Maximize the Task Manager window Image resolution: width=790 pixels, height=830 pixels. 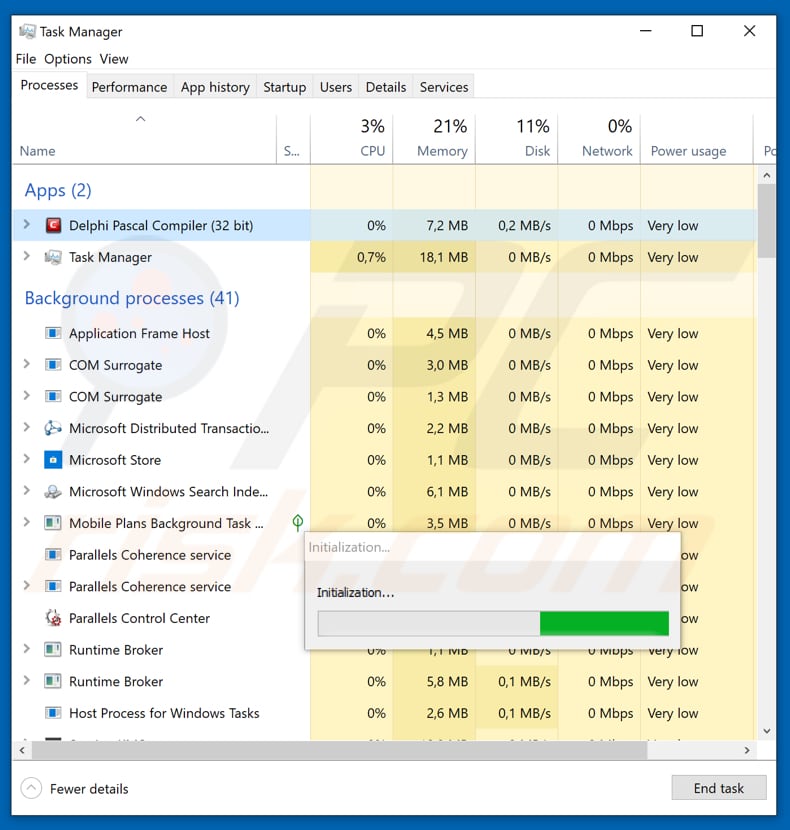pyautogui.click(x=697, y=31)
